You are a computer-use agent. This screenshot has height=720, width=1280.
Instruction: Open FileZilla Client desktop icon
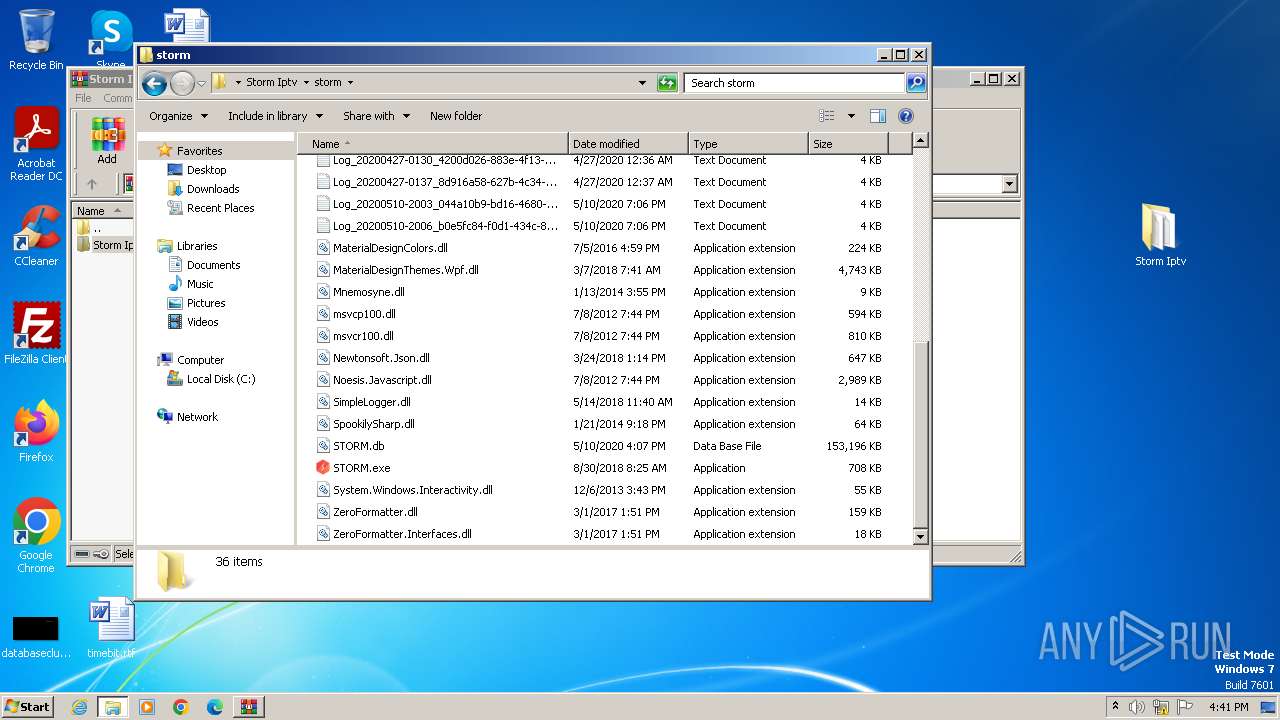tap(36, 333)
